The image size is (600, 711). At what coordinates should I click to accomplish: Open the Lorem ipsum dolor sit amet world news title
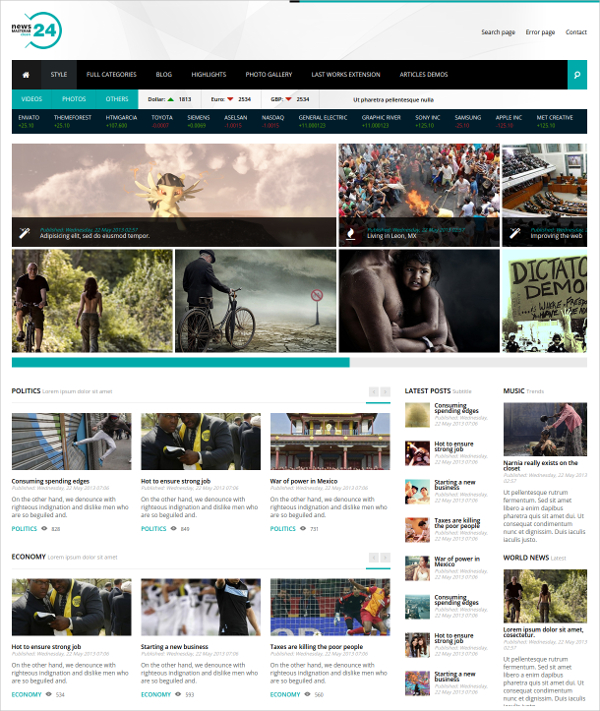(543, 632)
